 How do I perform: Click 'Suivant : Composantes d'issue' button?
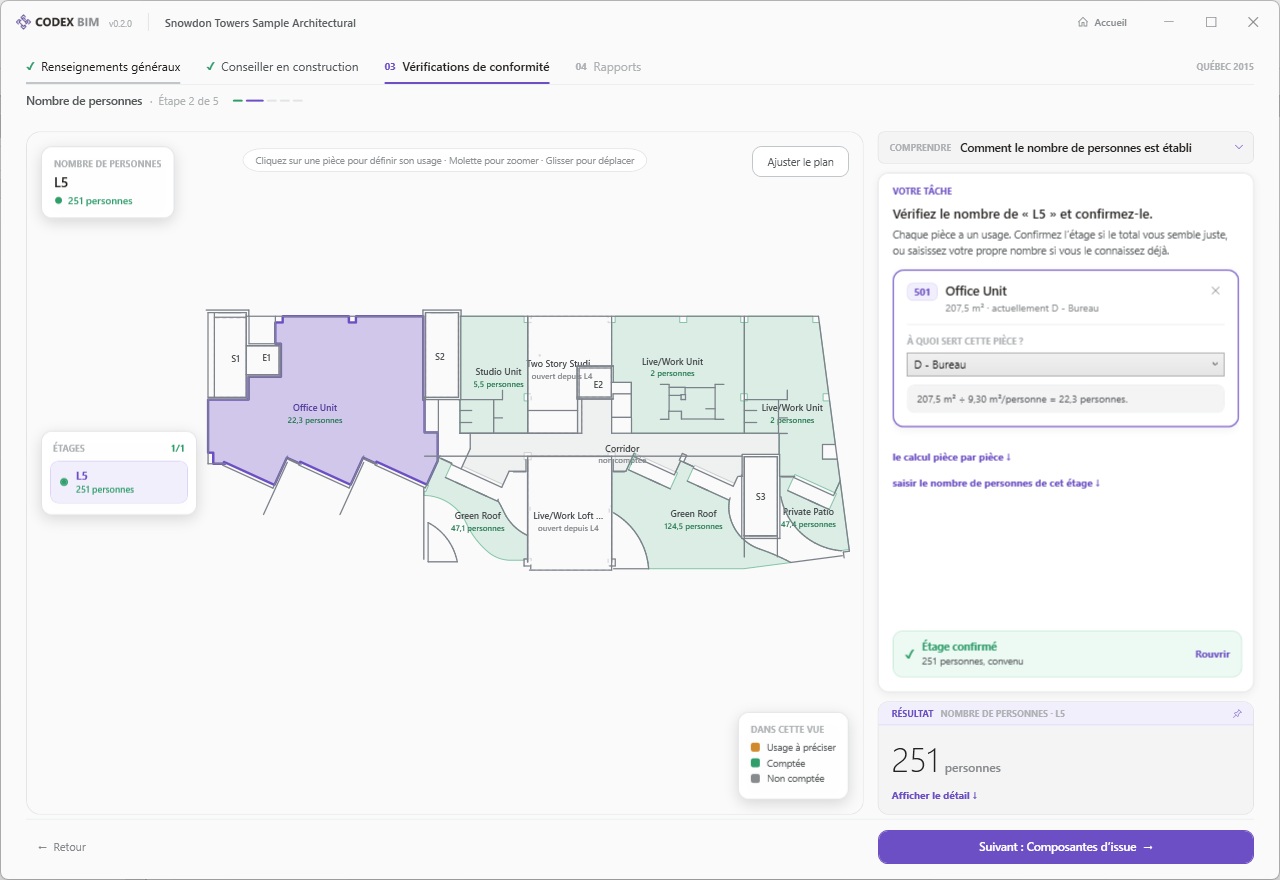pyautogui.click(x=1065, y=847)
